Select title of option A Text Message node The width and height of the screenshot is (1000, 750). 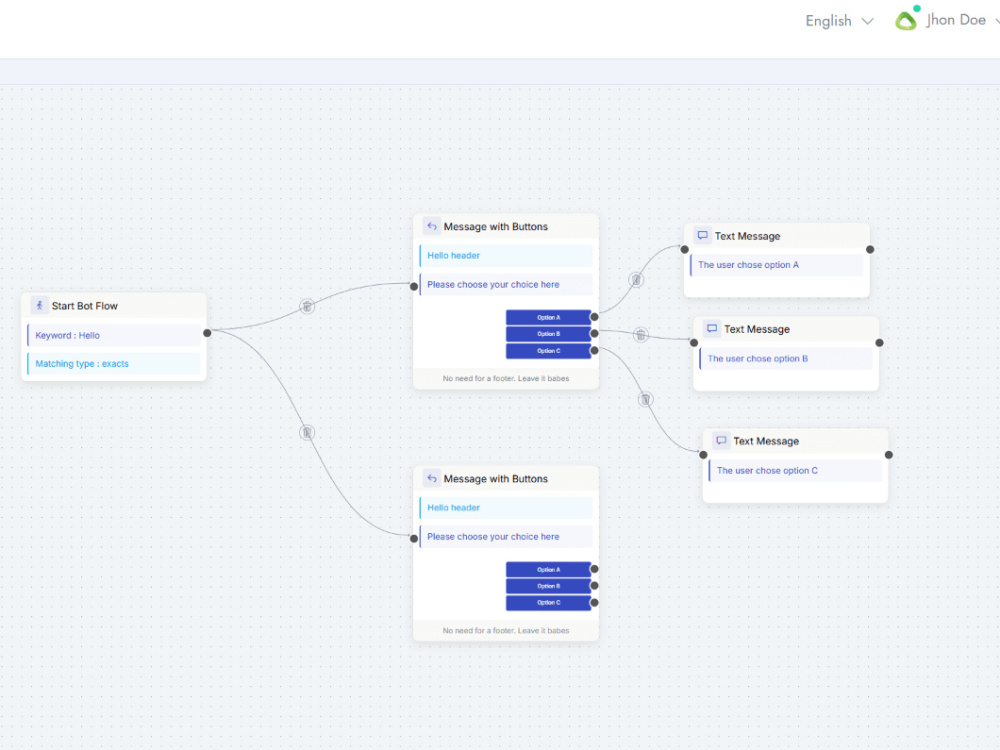coord(747,236)
